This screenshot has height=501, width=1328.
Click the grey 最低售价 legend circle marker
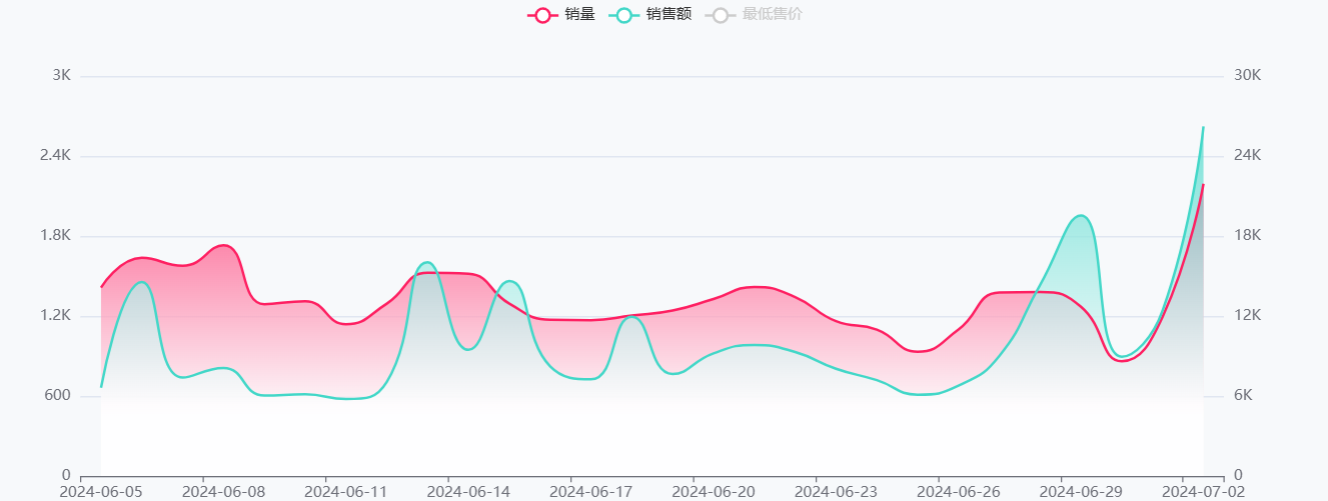720,15
